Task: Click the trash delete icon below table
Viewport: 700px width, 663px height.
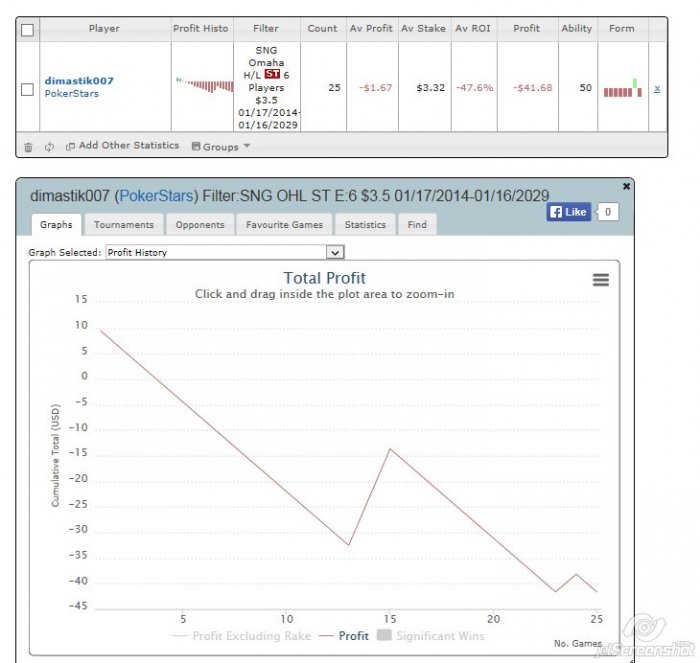Action: point(28,147)
